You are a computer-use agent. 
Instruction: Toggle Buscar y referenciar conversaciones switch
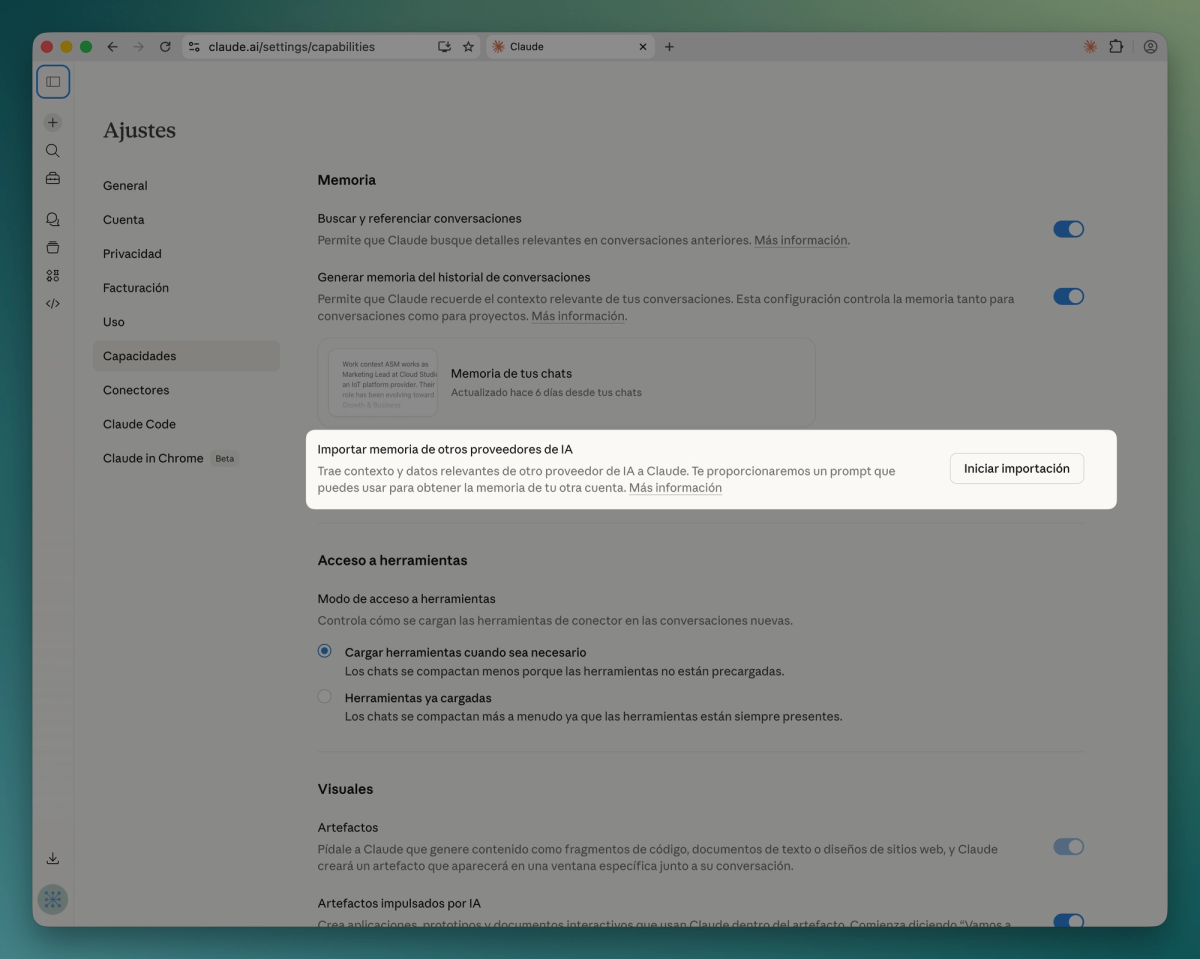click(1068, 229)
